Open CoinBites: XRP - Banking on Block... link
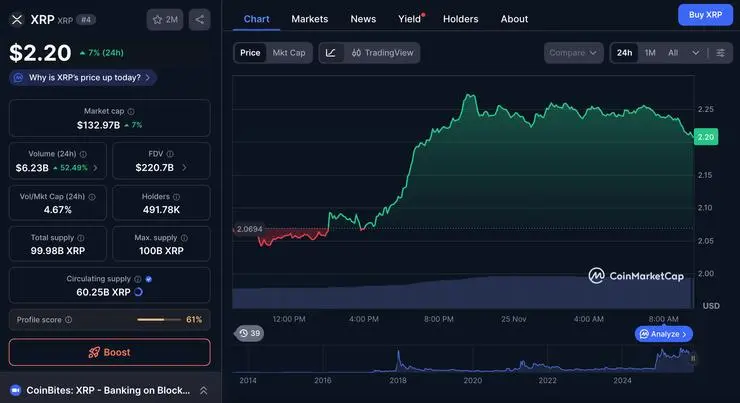This screenshot has width=740, height=403. point(108,390)
